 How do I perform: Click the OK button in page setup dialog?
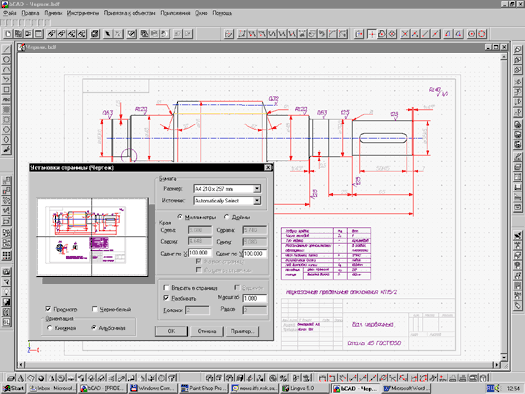point(171,331)
